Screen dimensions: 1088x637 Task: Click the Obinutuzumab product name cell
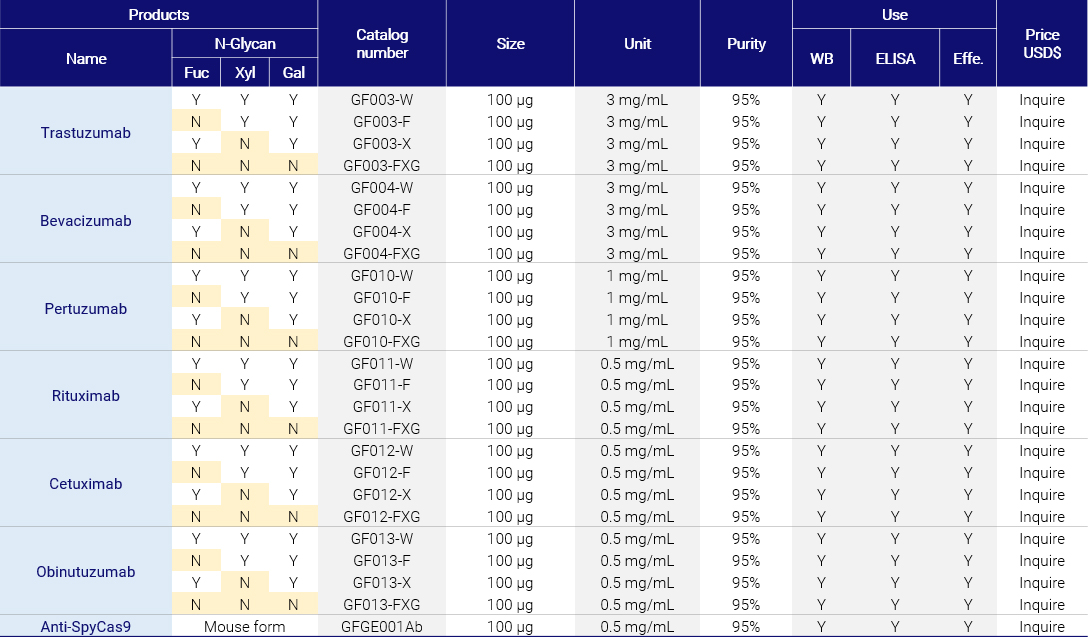click(x=86, y=572)
